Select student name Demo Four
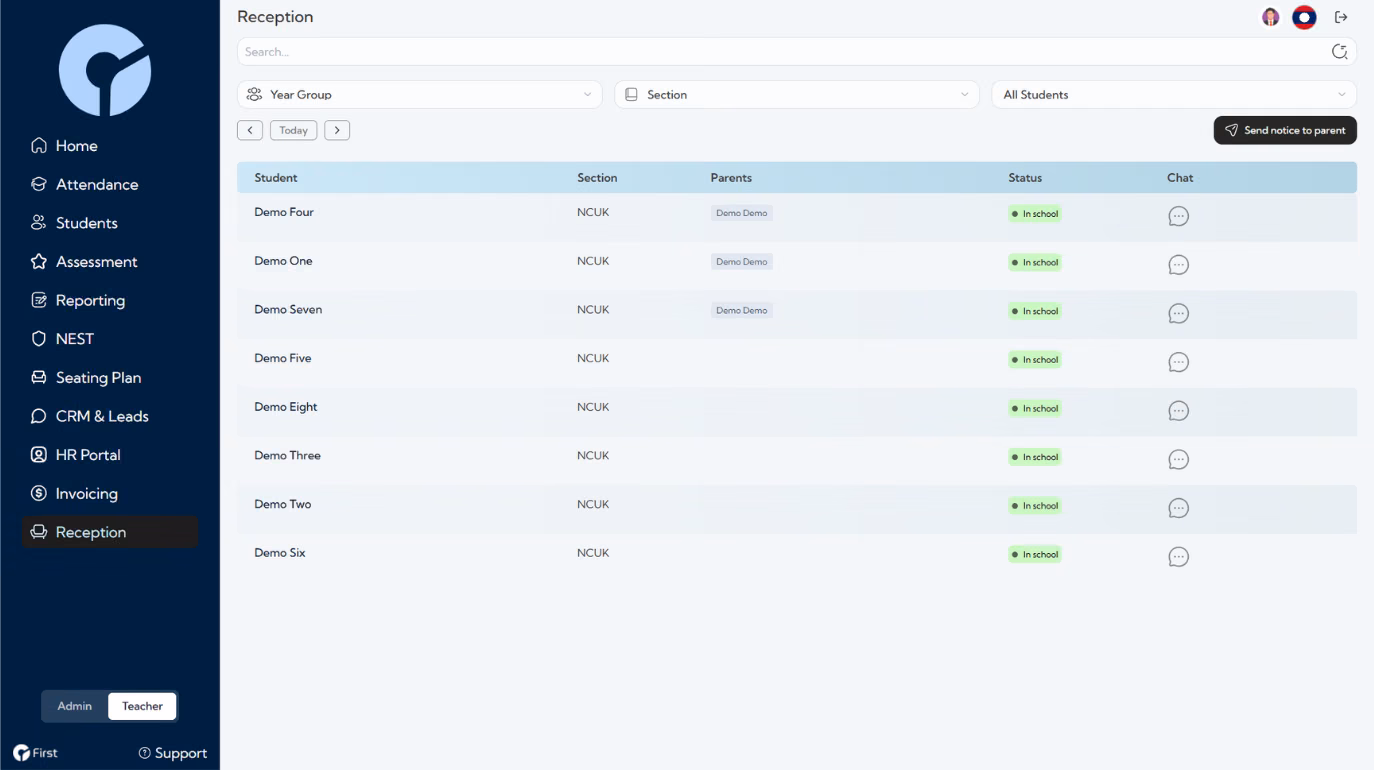 coord(284,212)
